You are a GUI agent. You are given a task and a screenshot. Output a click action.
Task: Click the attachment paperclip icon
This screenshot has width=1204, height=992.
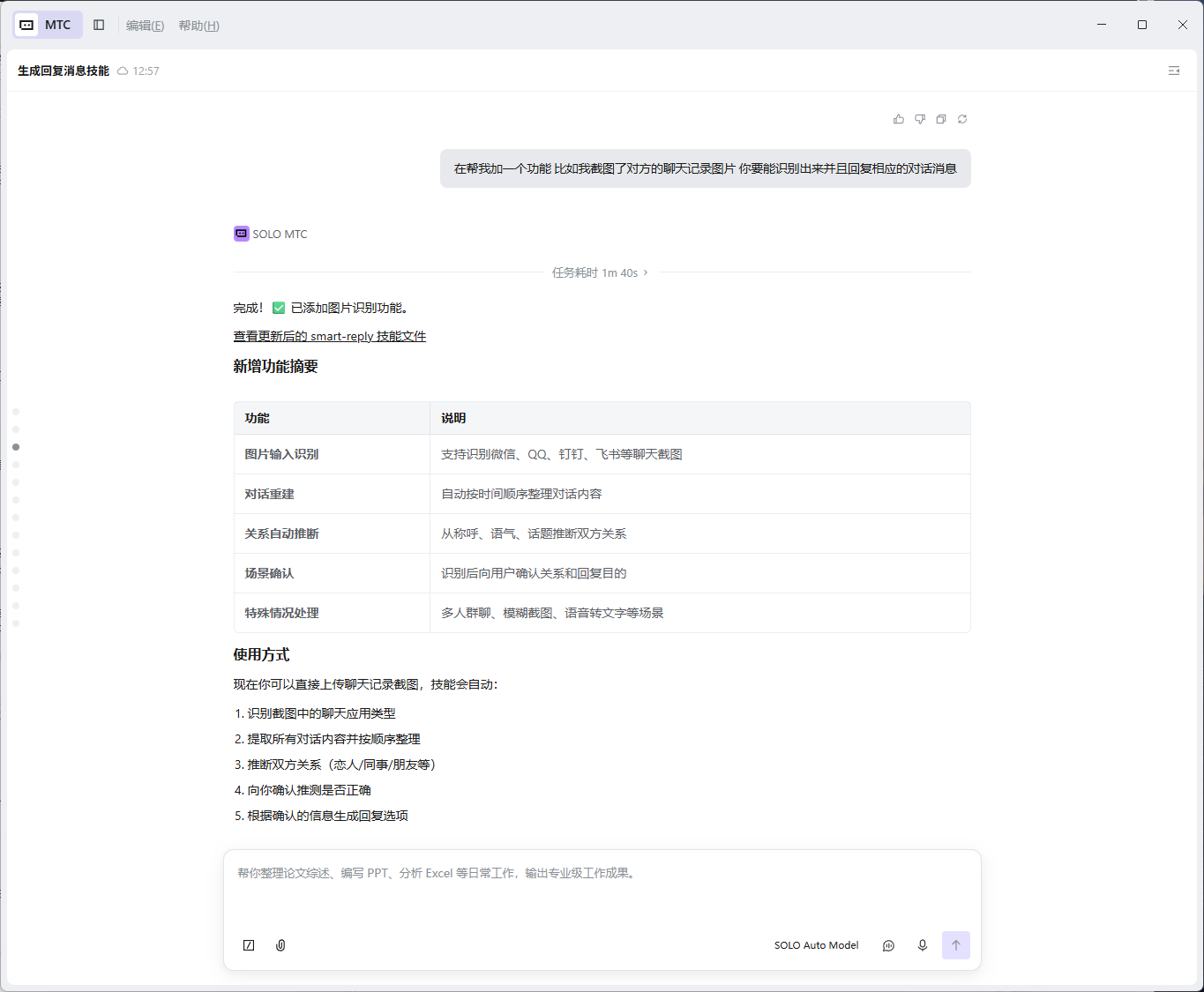[280, 945]
